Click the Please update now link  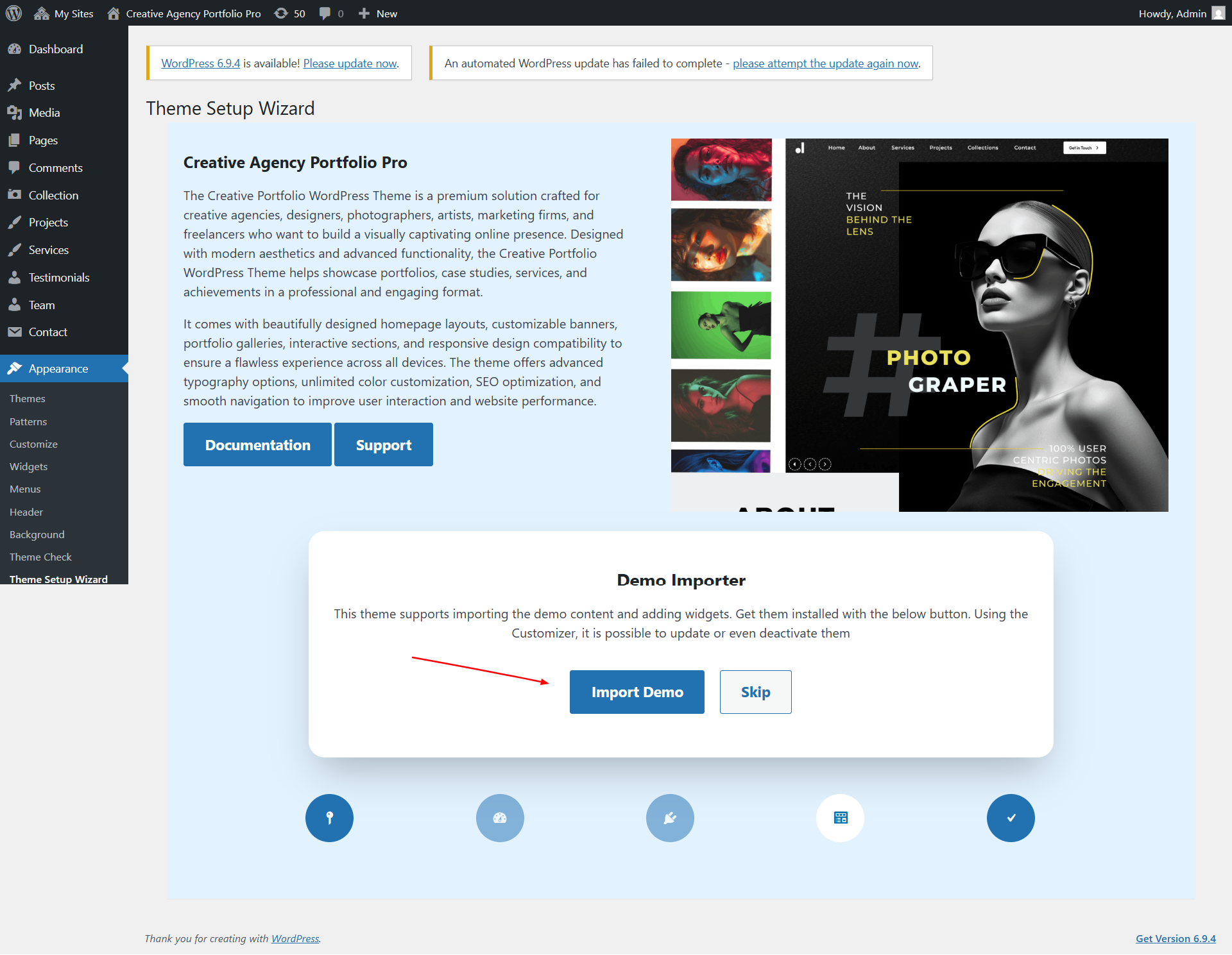pos(350,63)
